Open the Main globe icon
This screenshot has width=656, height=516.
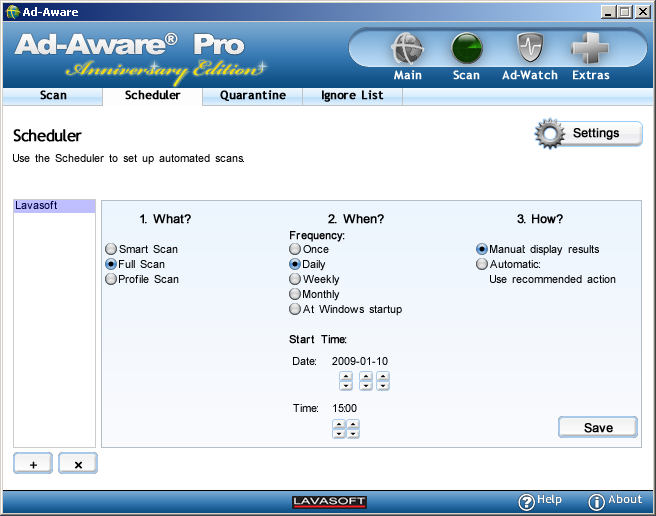(x=407, y=49)
